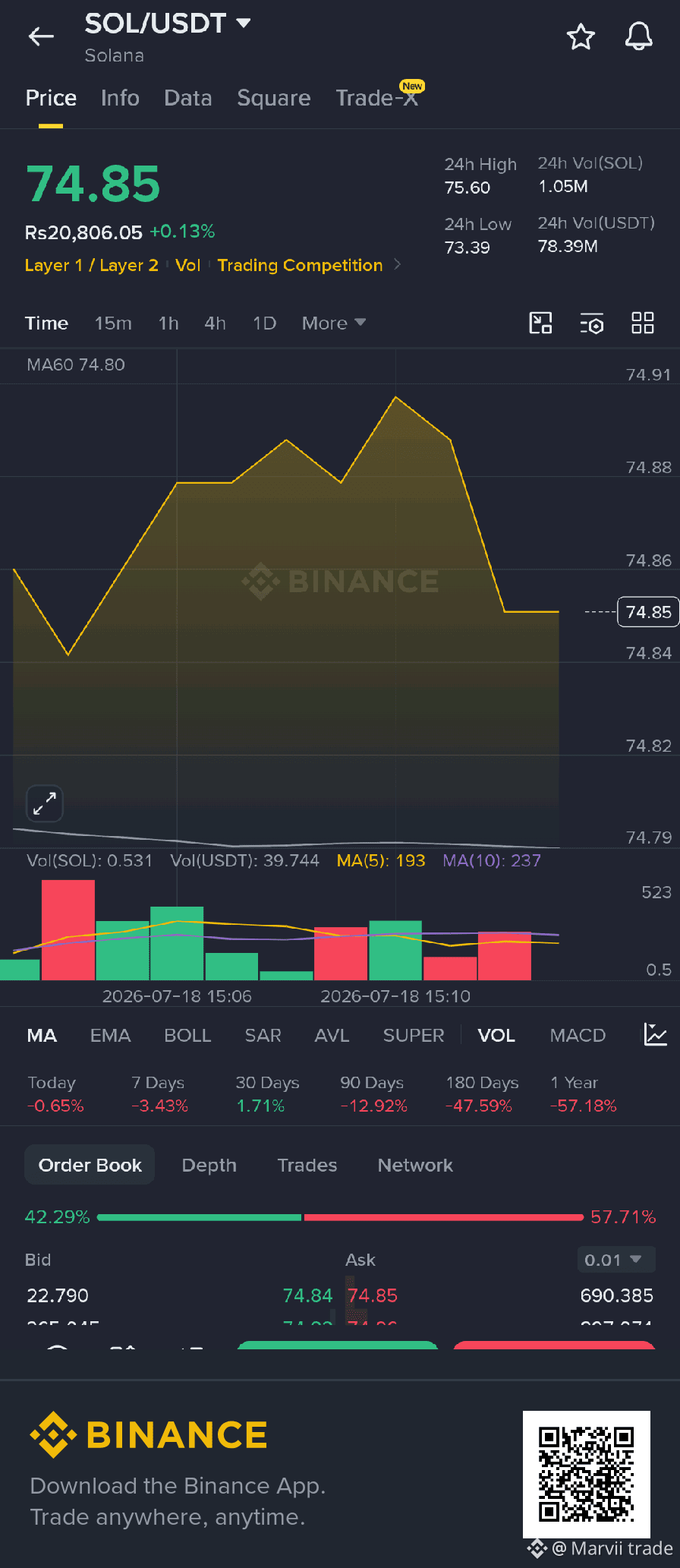Select the Depth tab
Screen dimensions: 680x1568
[209, 1165]
